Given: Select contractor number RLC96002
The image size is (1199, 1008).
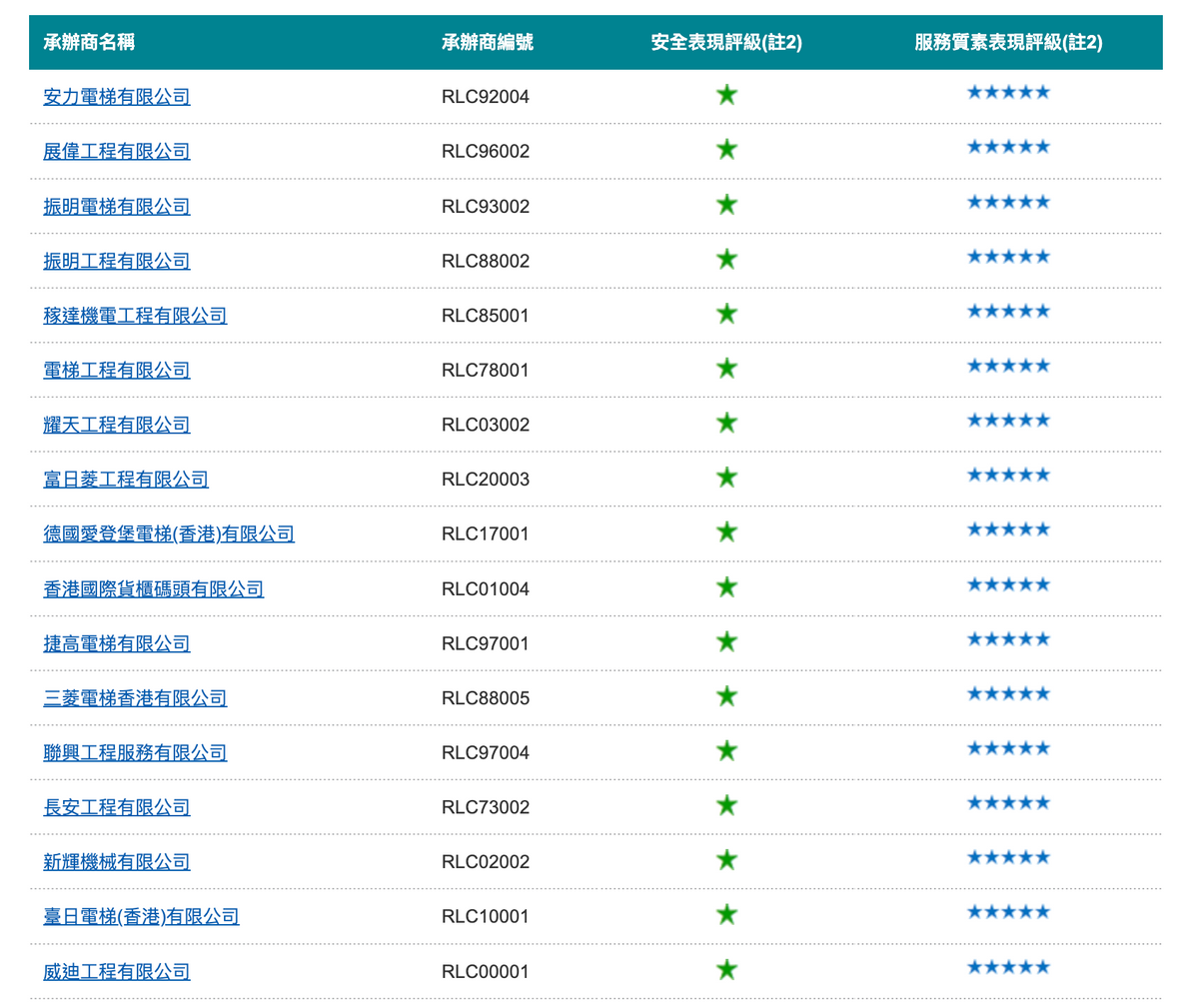Looking at the screenshot, I should click(x=486, y=152).
